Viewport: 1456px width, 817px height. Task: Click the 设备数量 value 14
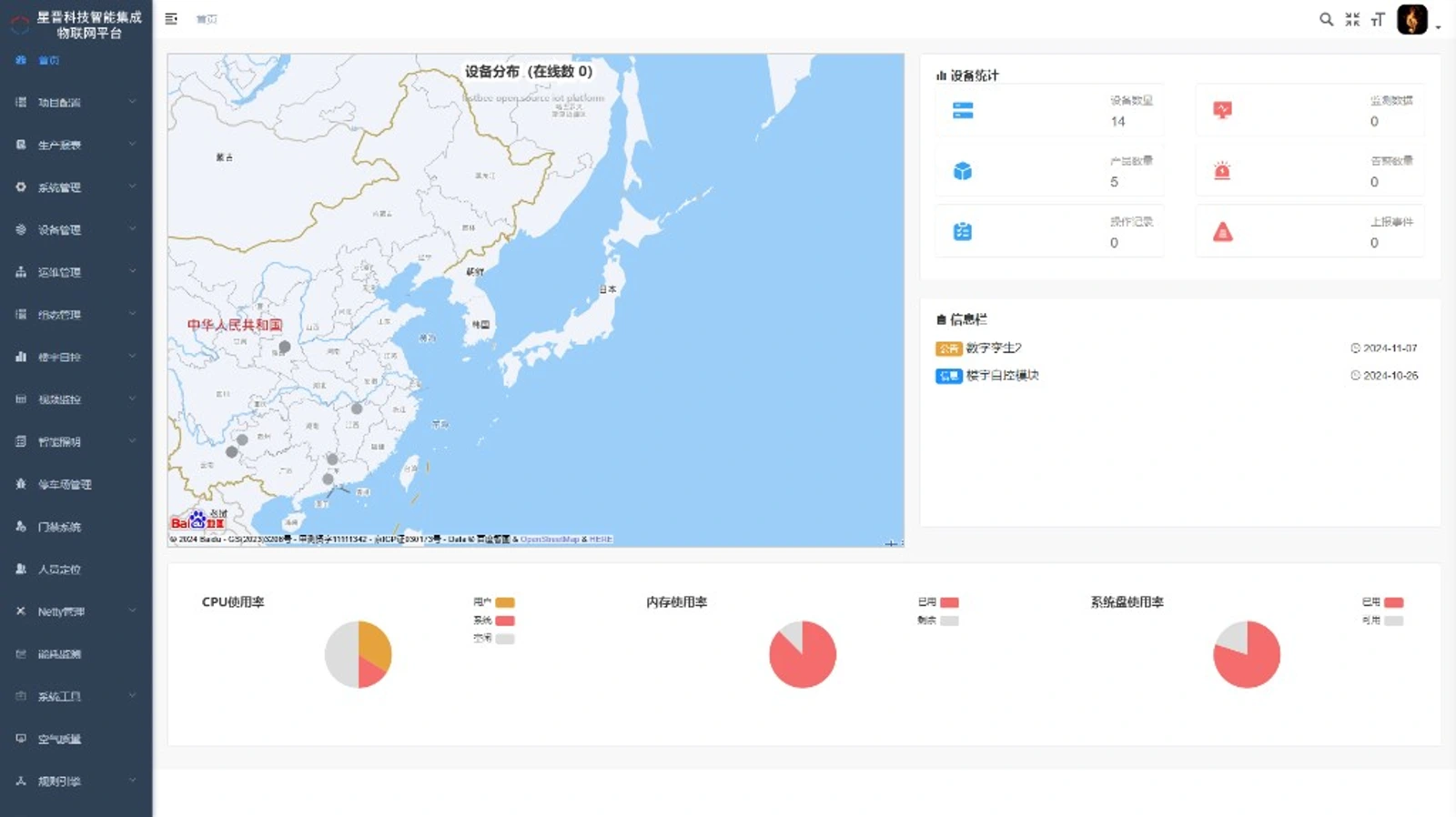1117,121
